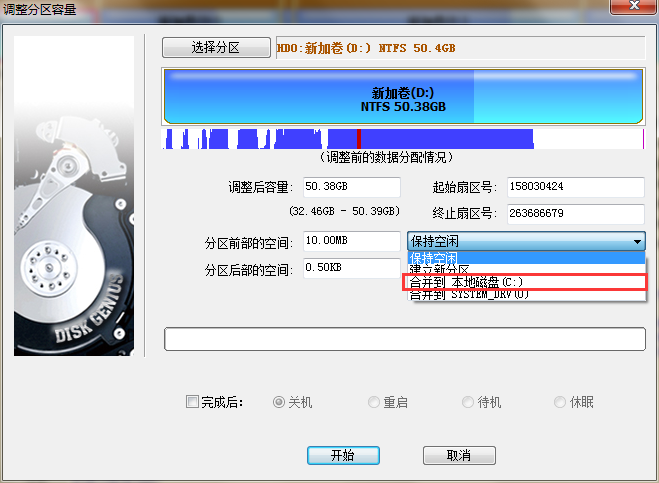
Task: Click the 调整后容量 input field
Action: pyautogui.click(x=352, y=187)
